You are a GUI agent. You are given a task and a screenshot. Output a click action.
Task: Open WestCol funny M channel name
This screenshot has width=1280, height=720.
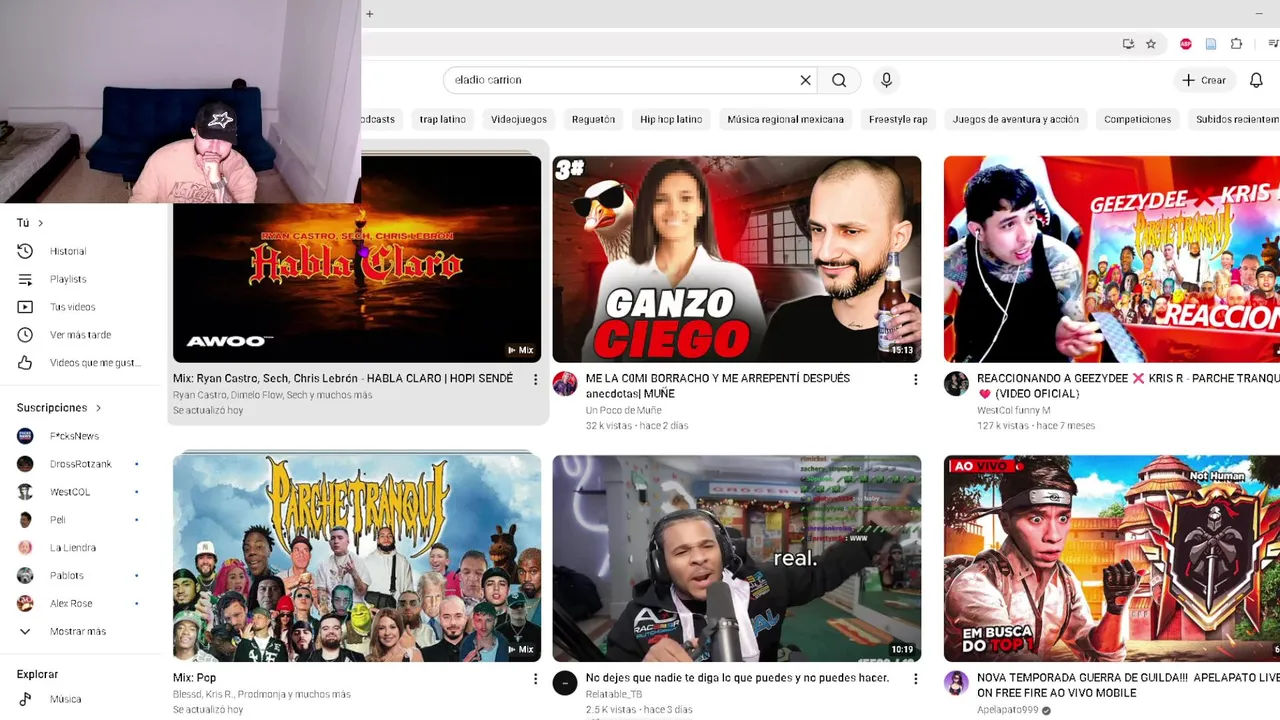click(x=1014, y=410)
